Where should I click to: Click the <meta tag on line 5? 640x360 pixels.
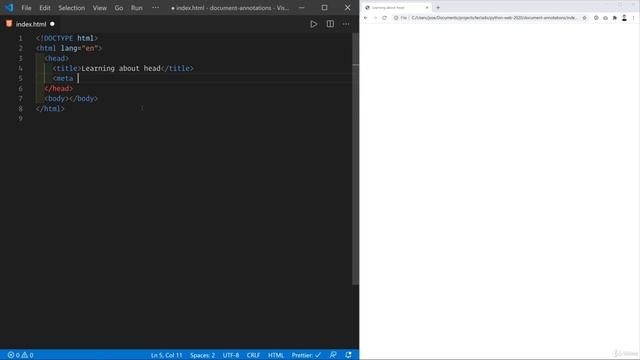(x=63, y=78)
